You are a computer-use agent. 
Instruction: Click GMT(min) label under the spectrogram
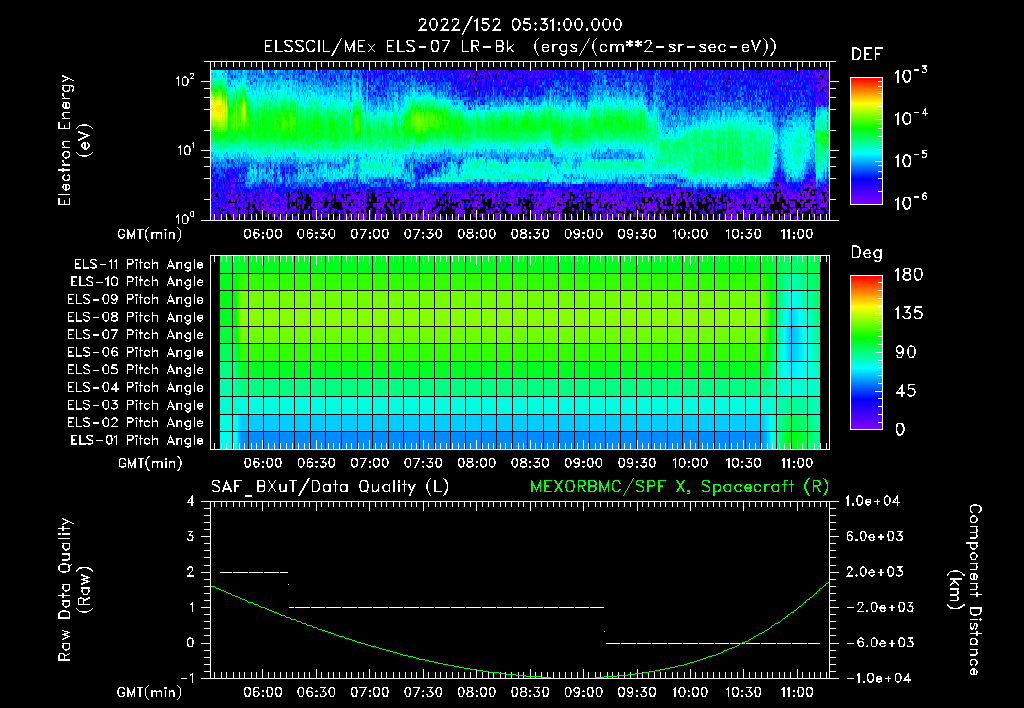pyautogui.click(x=150, y=234)
